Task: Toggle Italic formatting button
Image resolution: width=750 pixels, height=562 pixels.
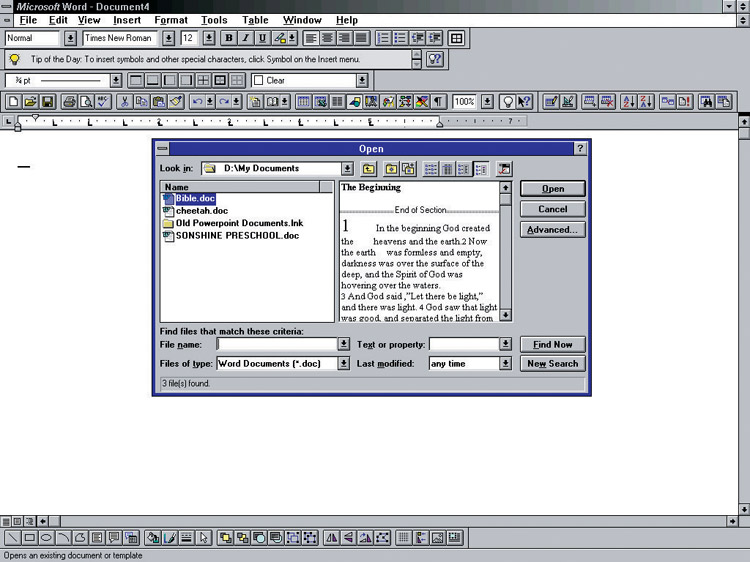Action: (x=245, y=38)
